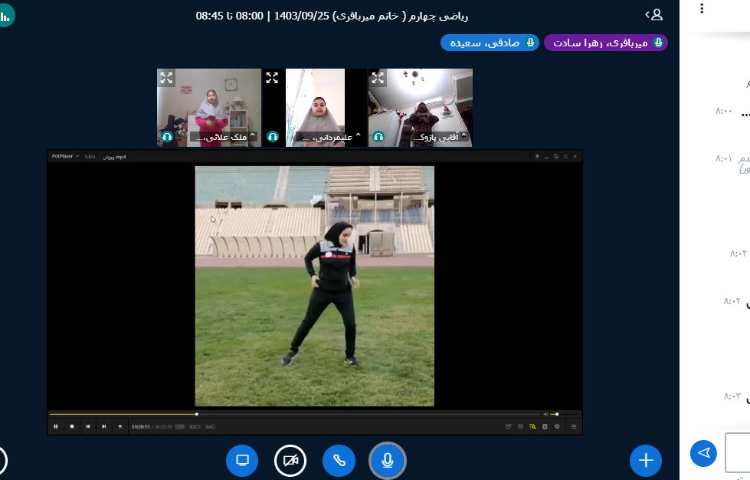The height and width of the screenshot is (480, 750).
Task: Expand the rightmost webcam to fullscreen
Action: pyautogui.click(x=377, y=78)
